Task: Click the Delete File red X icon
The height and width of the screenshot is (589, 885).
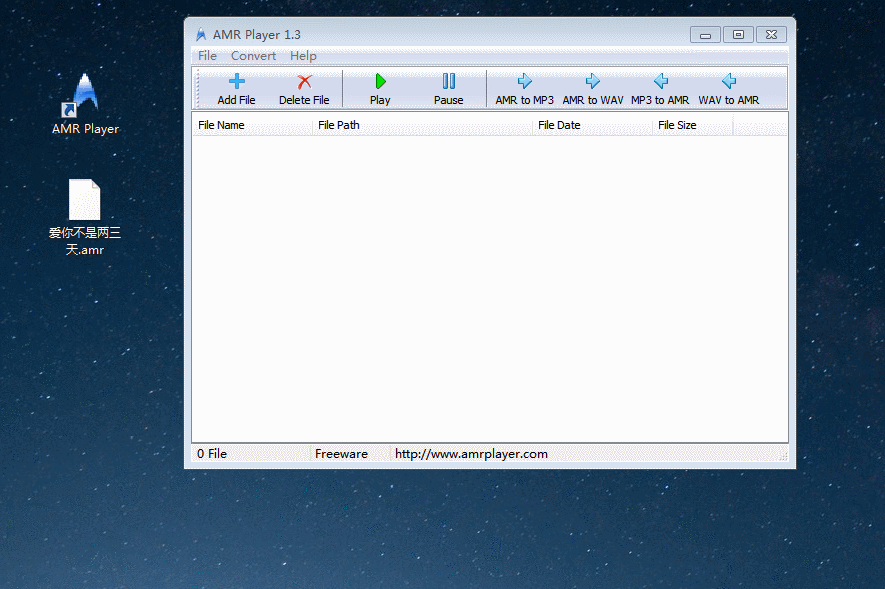Action: pyautogui.click(x=304, y=82)
